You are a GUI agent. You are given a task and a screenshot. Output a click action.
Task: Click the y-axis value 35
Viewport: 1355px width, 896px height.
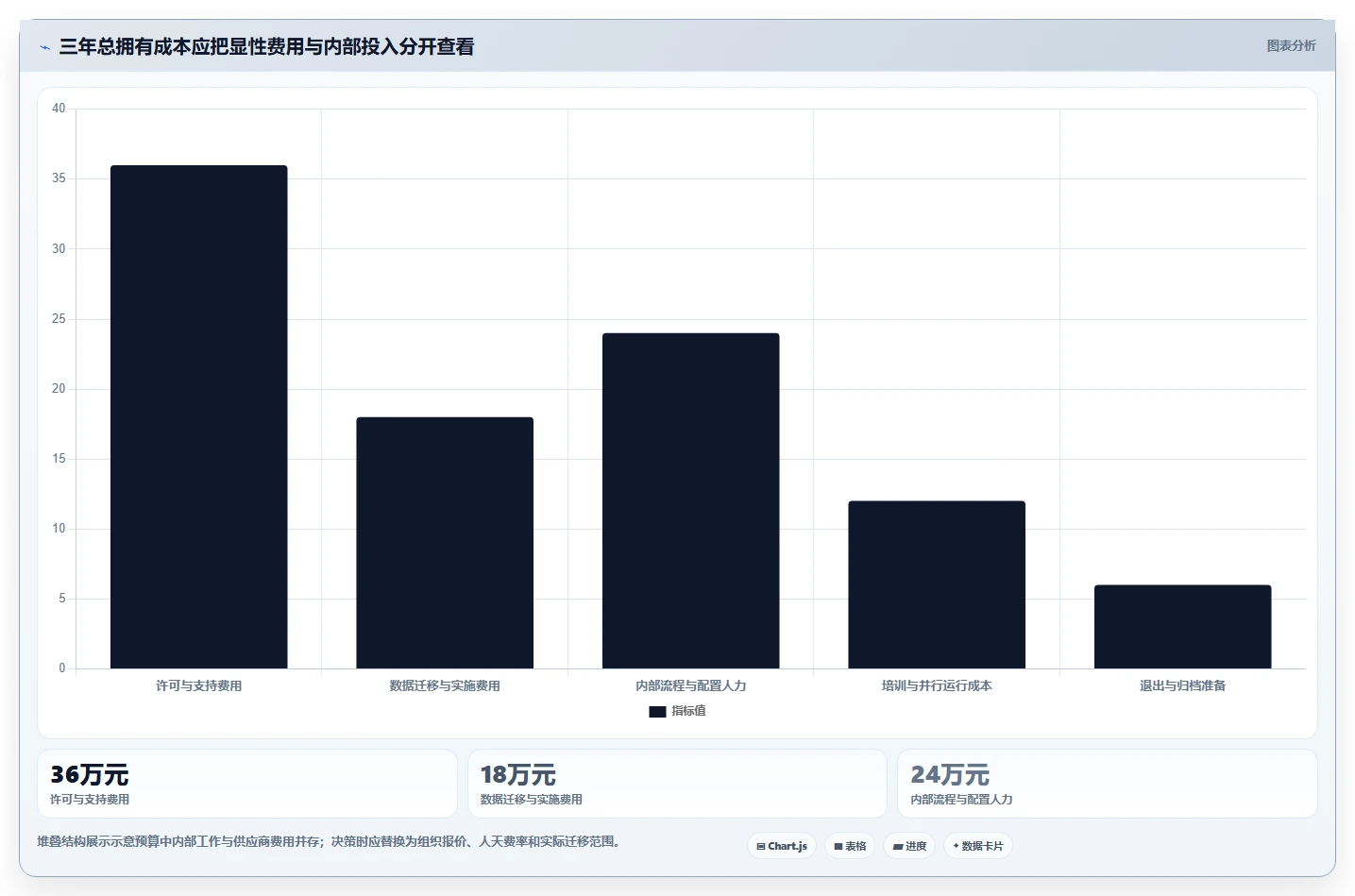click(59, 178)
